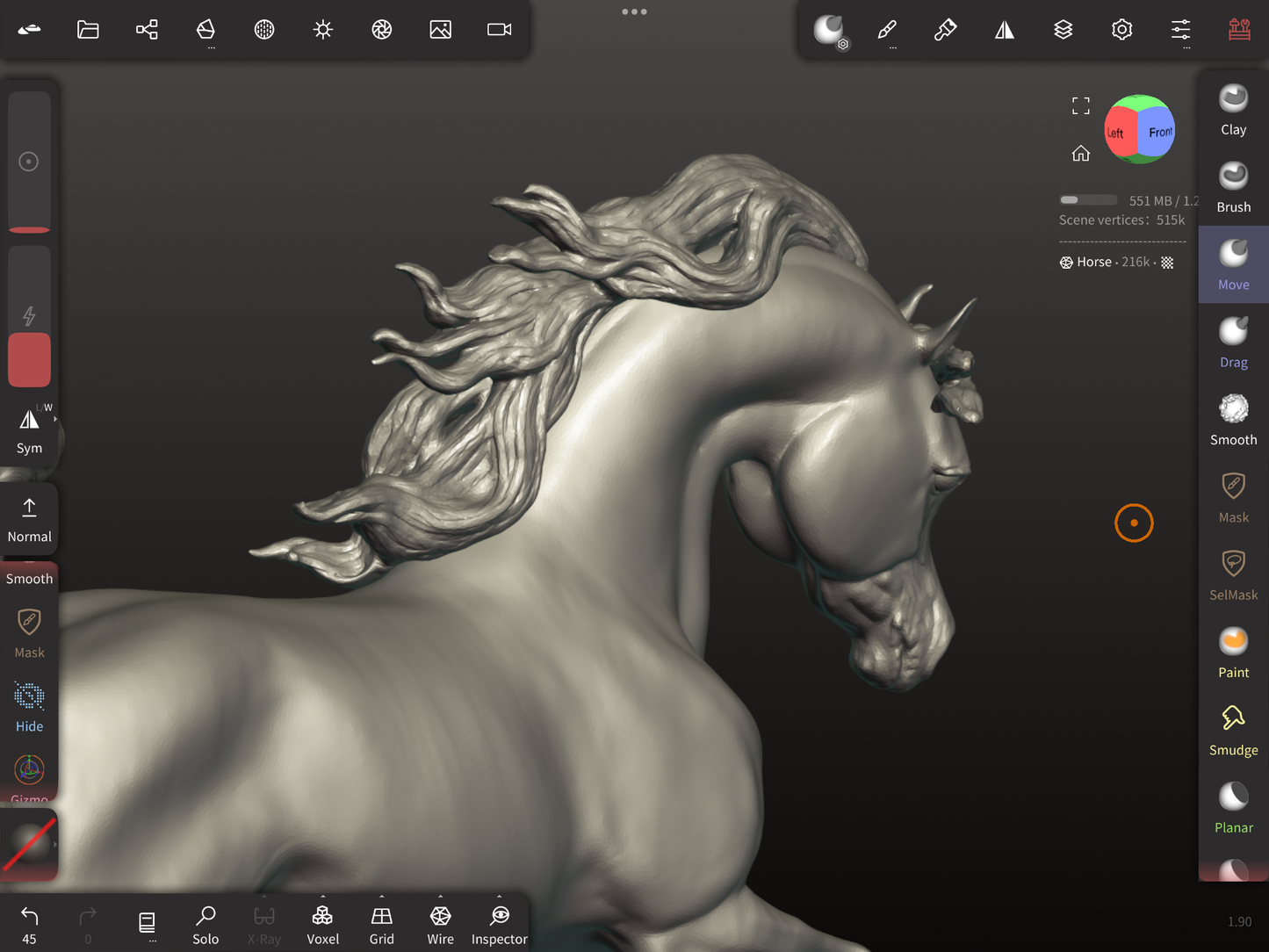The width and height of the screenshot is (1269, 952).
Task: Select the Drag tool
Action: 1233,343
